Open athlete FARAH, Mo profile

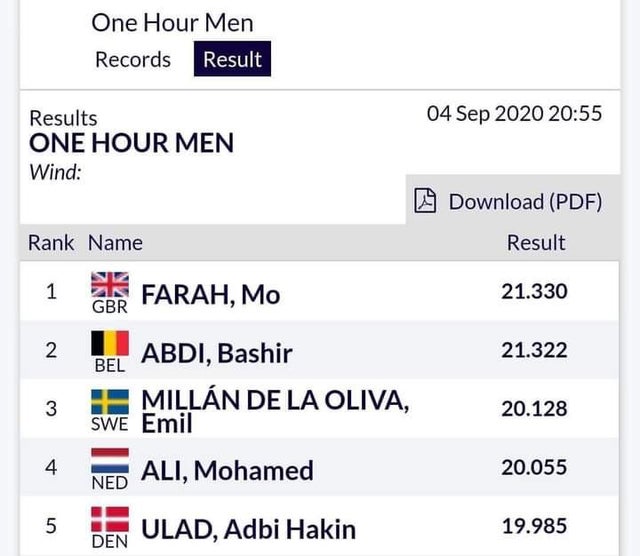click(211, 295)
